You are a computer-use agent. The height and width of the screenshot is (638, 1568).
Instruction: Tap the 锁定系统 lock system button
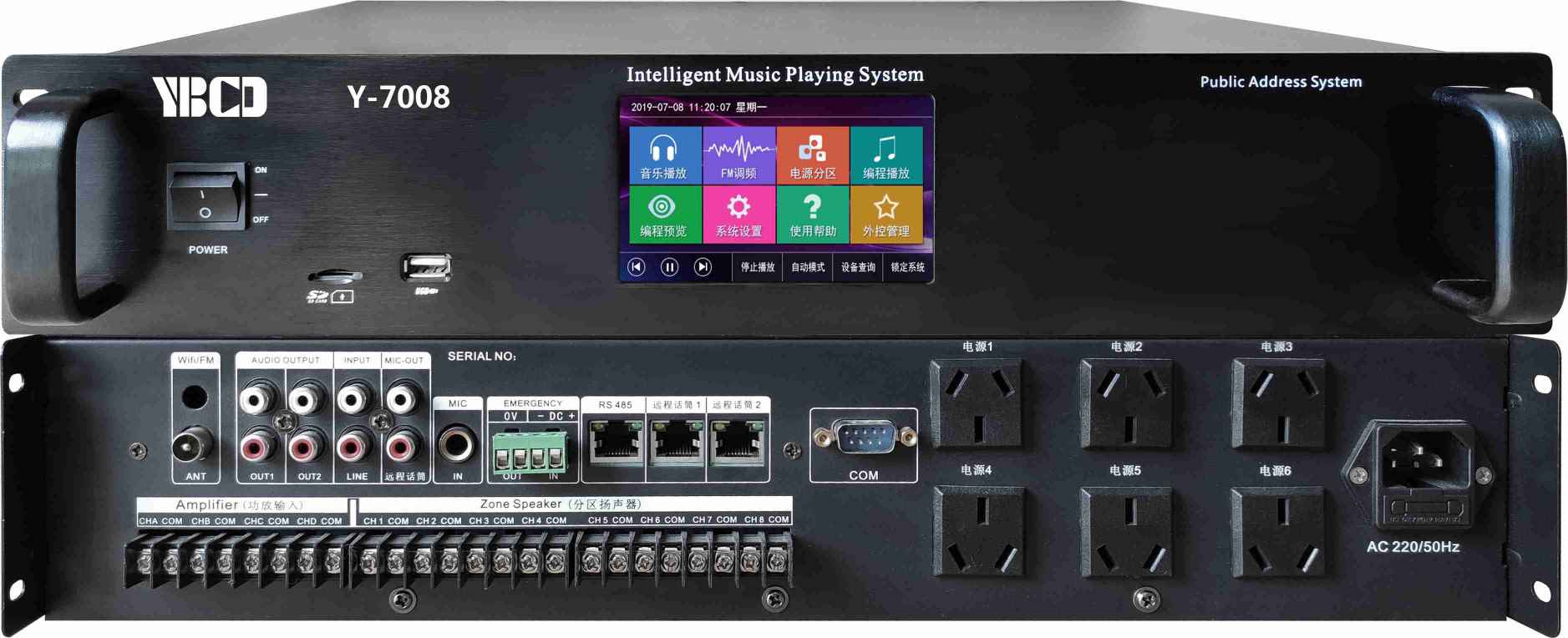click(908, 267)
